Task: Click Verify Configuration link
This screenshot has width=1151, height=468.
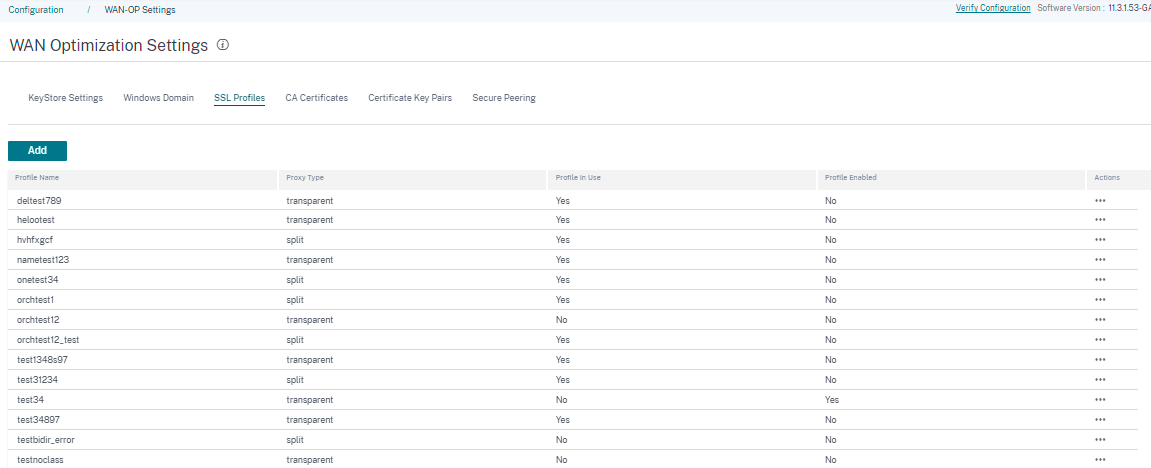Action: (x=992, y=8)
